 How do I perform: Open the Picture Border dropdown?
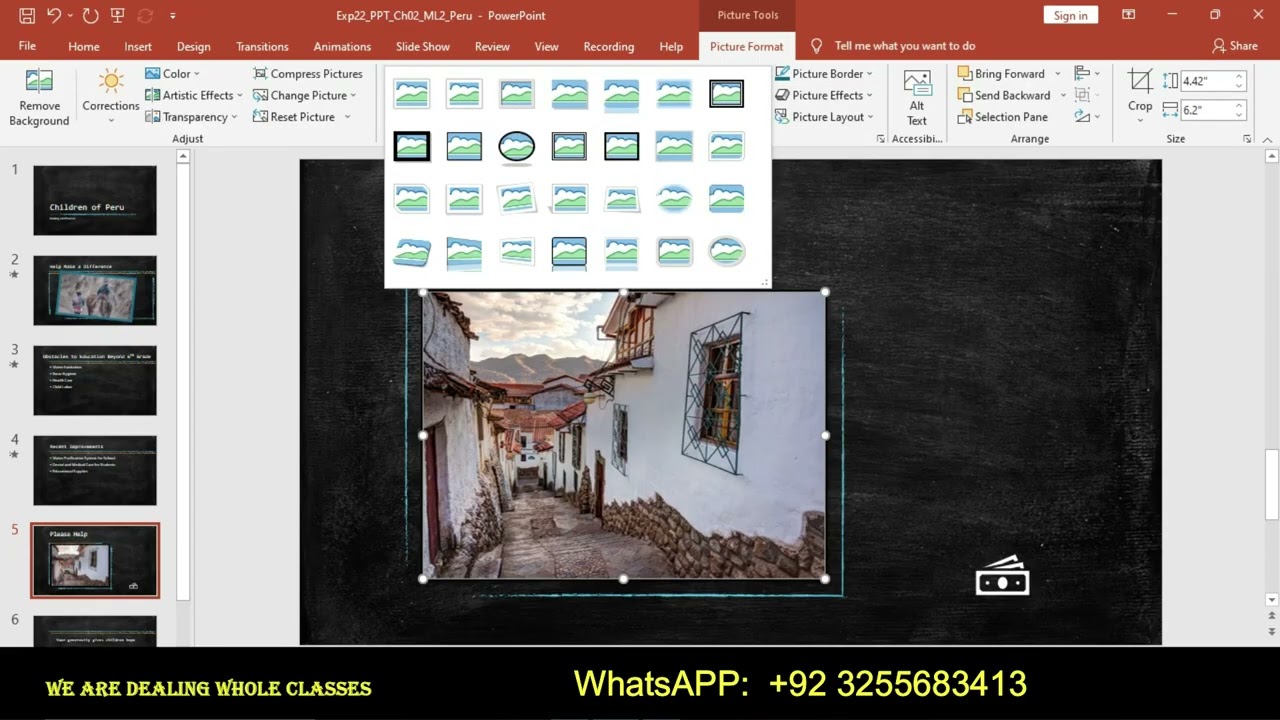824,74
